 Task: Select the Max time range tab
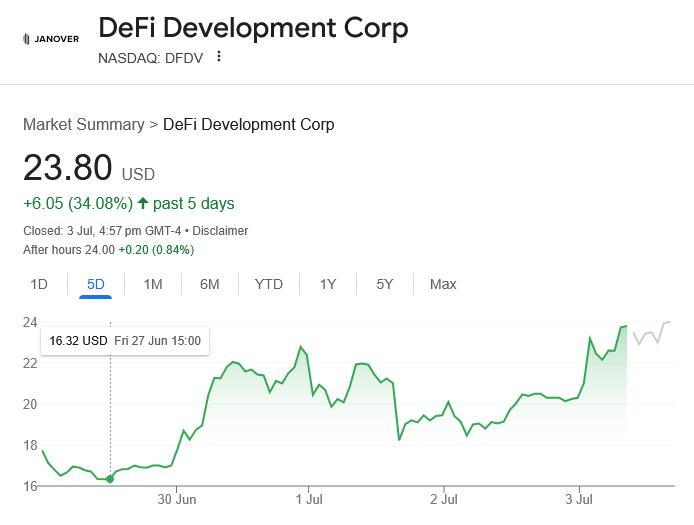click(x=442, y=284)
